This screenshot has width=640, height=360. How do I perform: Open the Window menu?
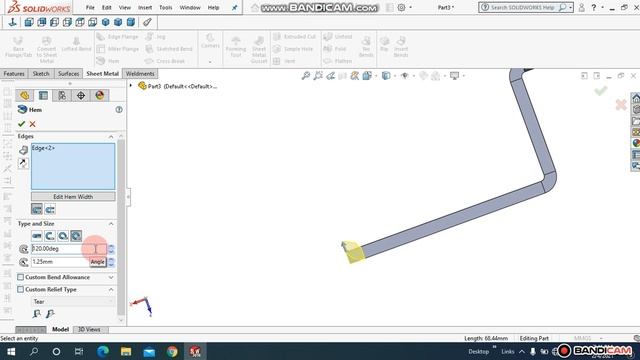(x=190, y=7)
